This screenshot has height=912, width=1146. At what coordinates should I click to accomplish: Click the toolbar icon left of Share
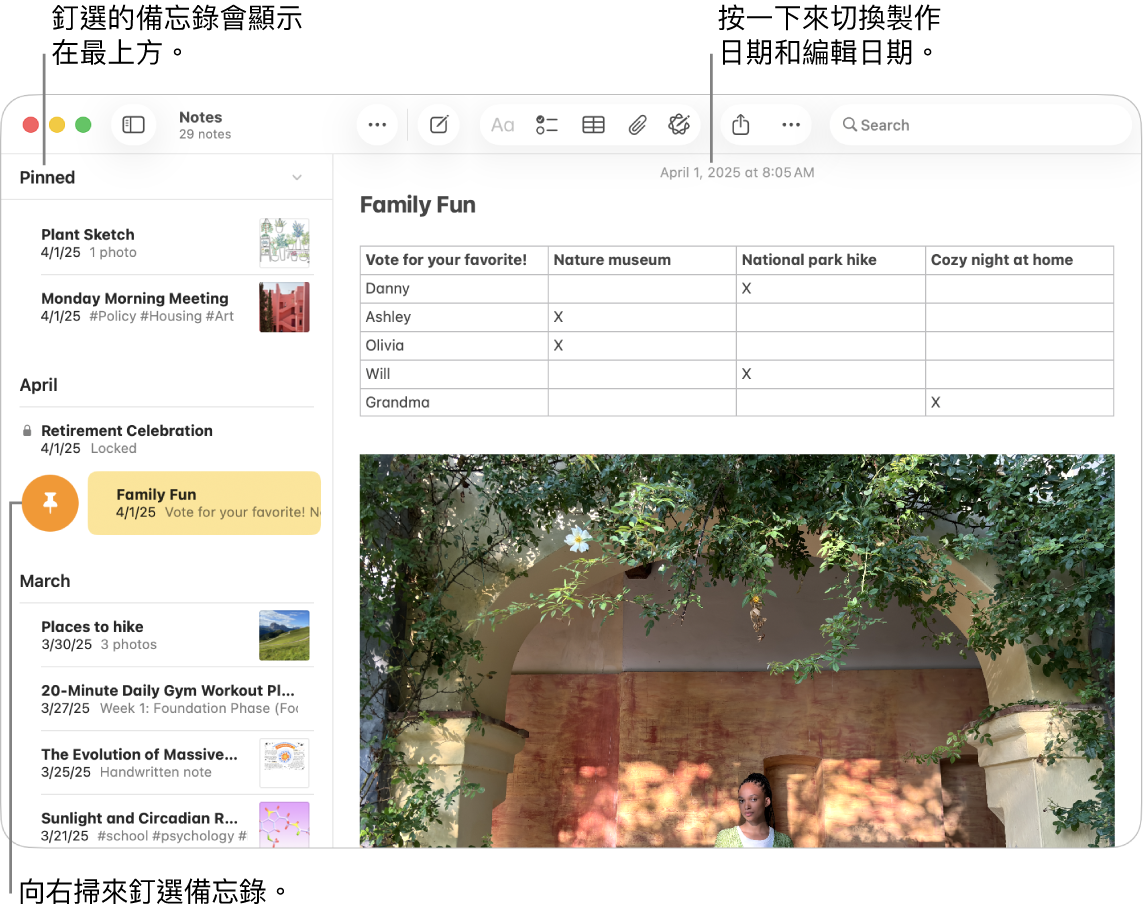click(x=680, y=125)
